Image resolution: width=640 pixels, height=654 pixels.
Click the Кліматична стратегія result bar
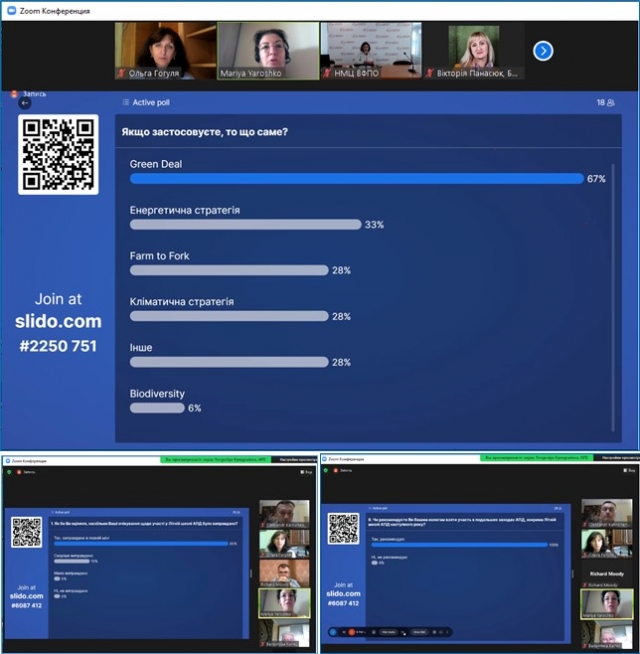pos(229,316)
